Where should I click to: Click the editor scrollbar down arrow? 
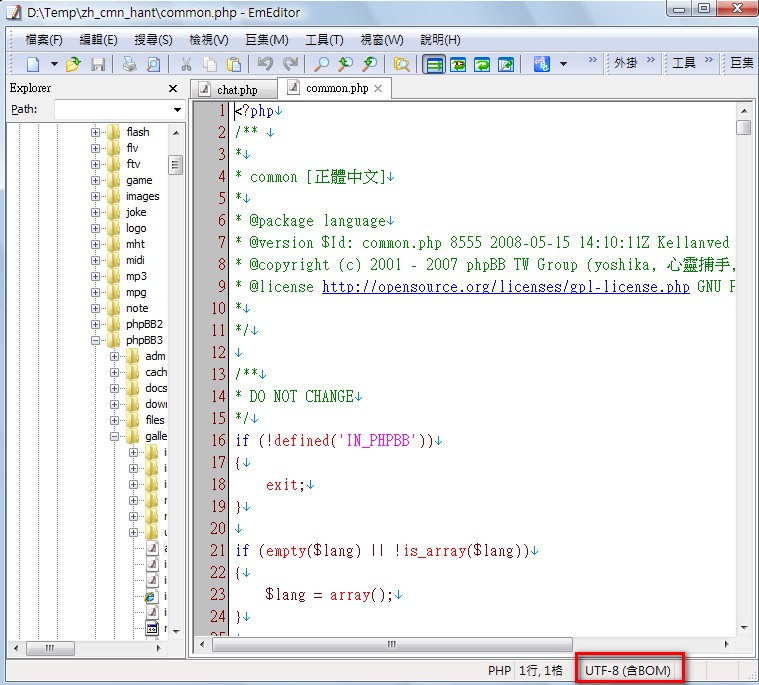pyautogui.click(x=744, y=628)
